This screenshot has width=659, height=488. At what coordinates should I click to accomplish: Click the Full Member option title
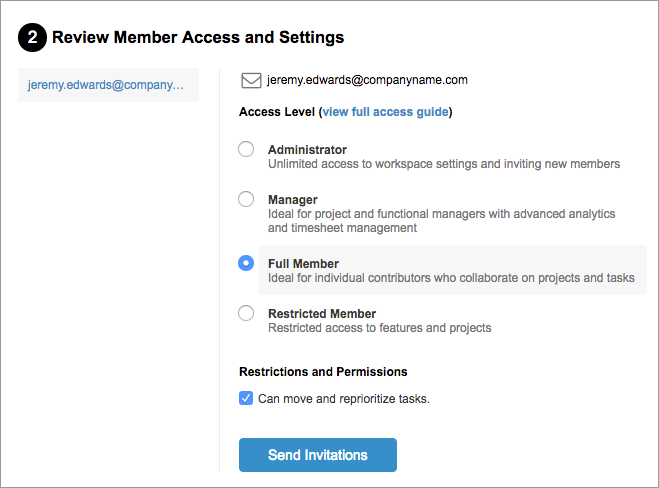click(303, 264)
